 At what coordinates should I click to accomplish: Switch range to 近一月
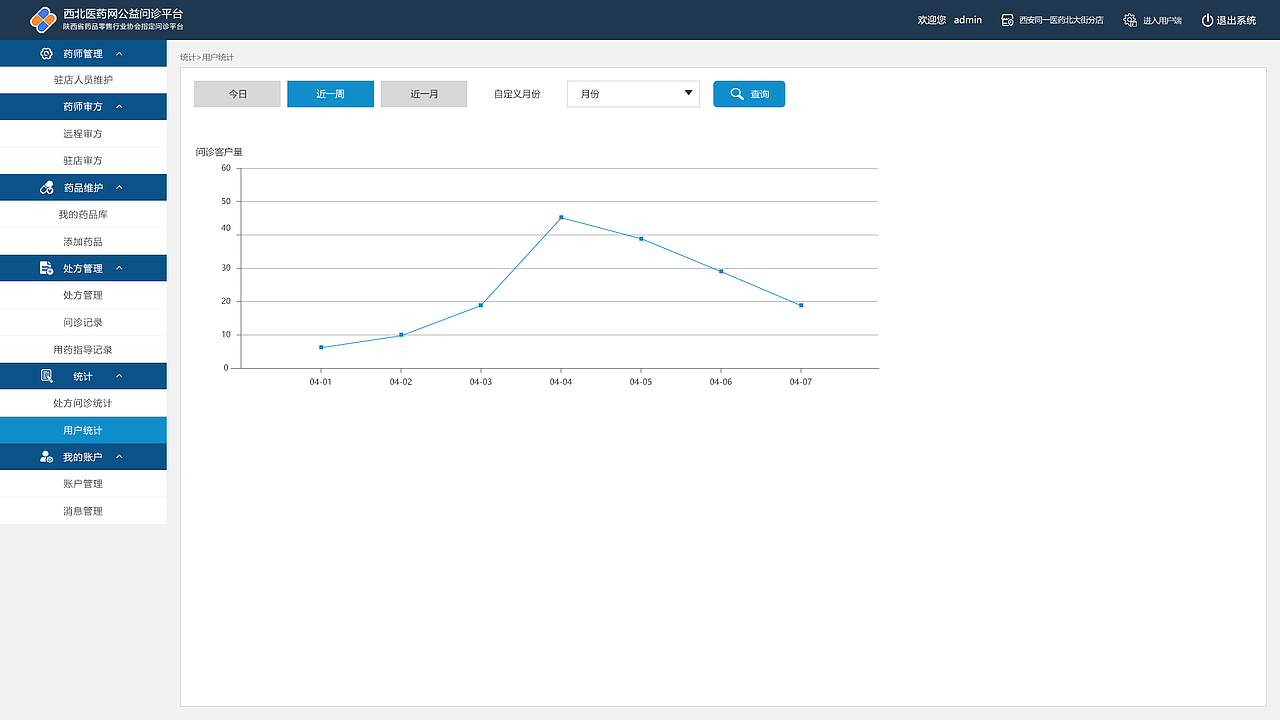click(x=424, y=94)
